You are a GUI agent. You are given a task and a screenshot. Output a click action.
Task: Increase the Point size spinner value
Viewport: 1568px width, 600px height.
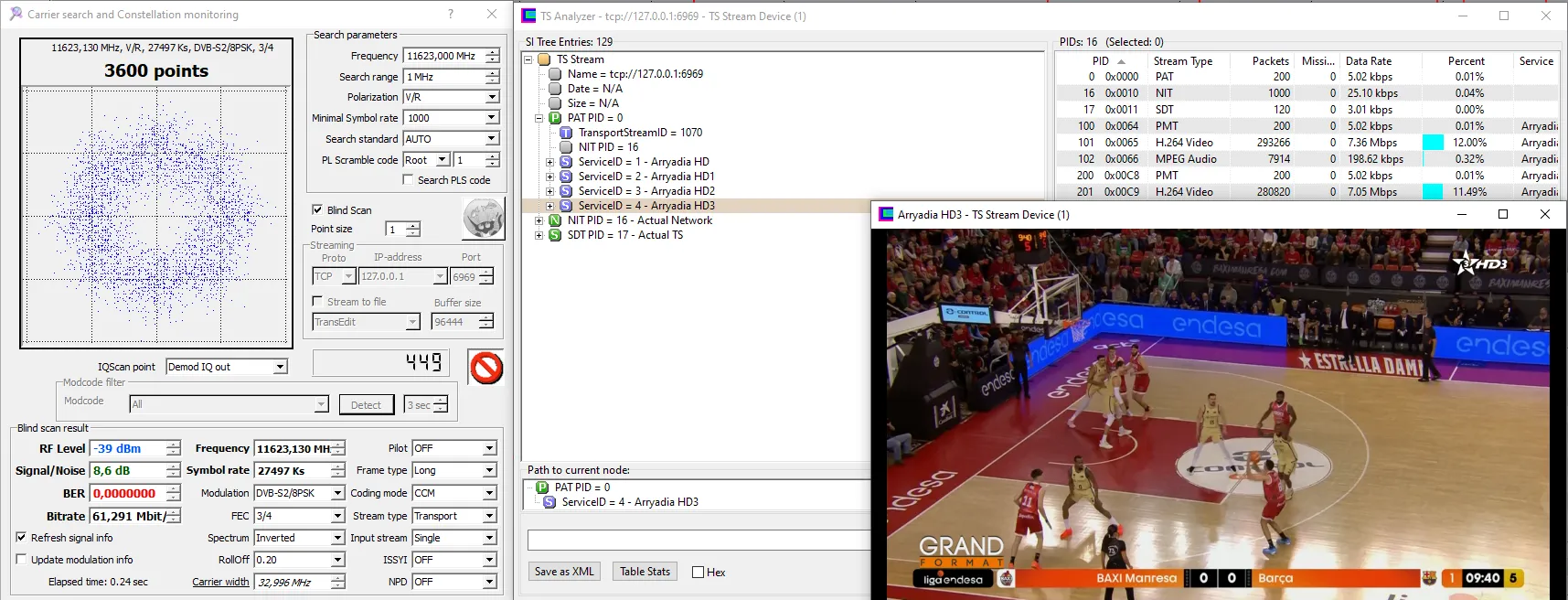point(413,225)
